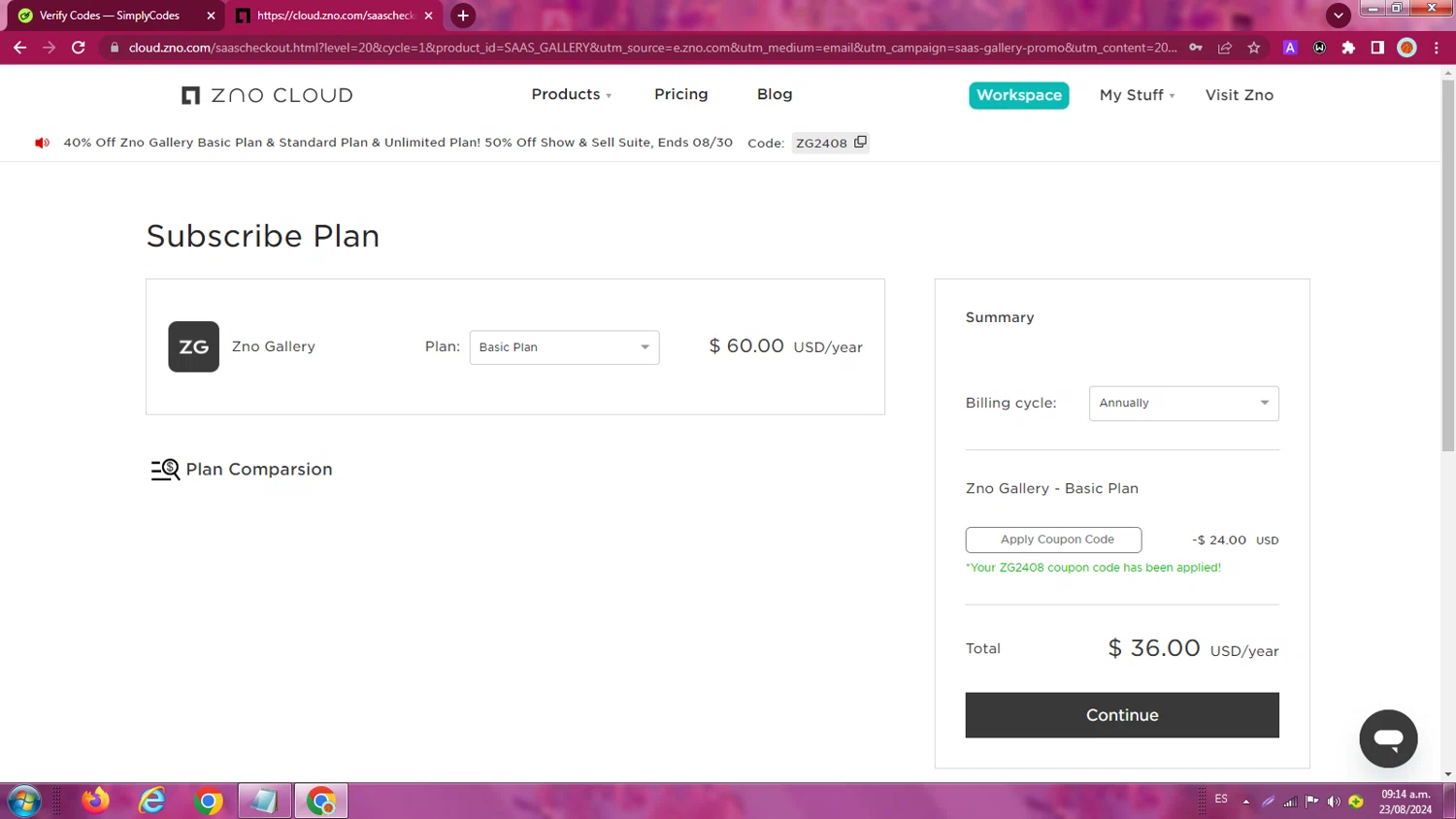1456x819 pixels.
Task: Click the $ 60.00 USD/year price
Action: (785, 346)
